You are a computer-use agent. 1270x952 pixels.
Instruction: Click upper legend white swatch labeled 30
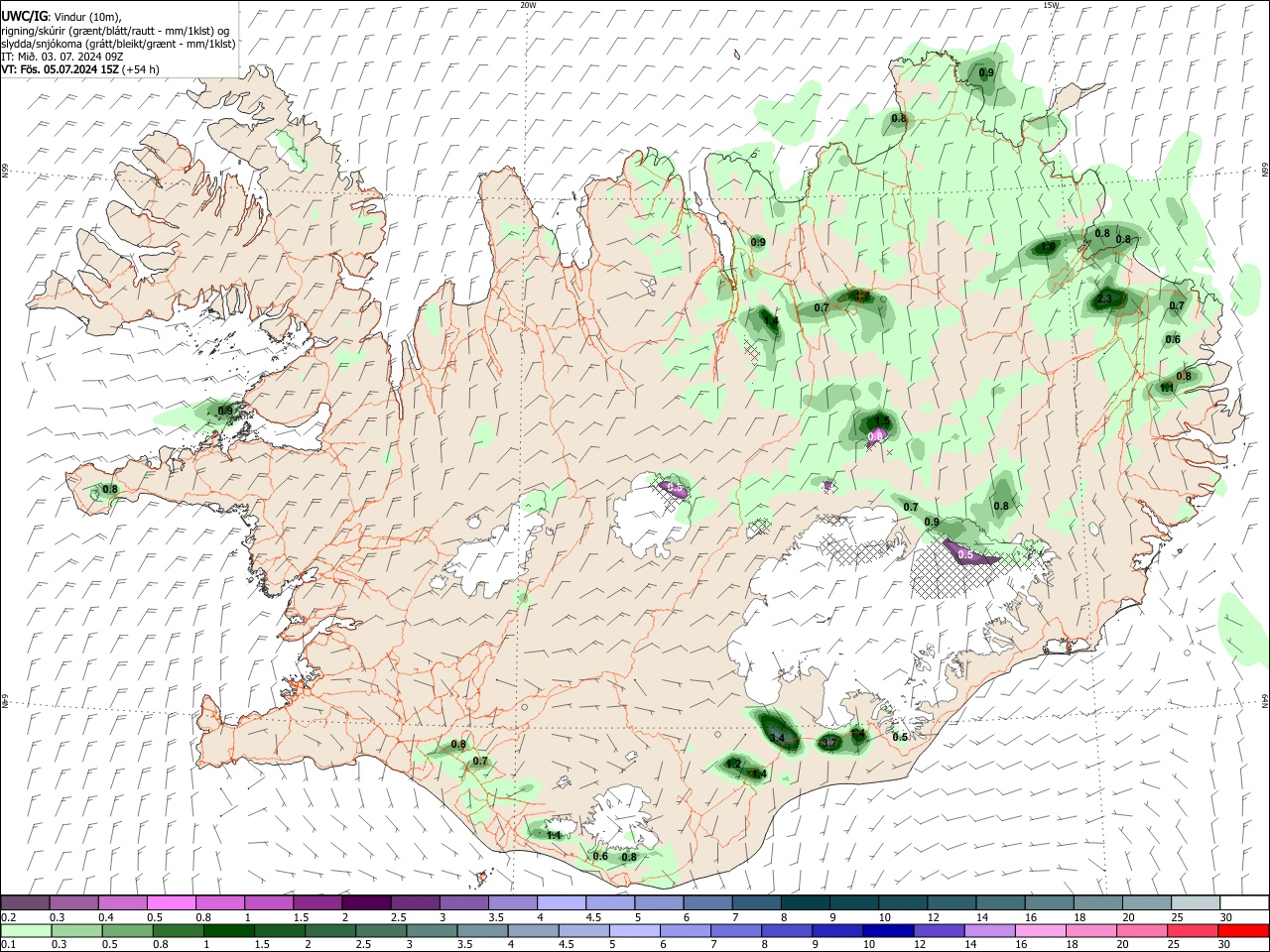(1244, 902)
